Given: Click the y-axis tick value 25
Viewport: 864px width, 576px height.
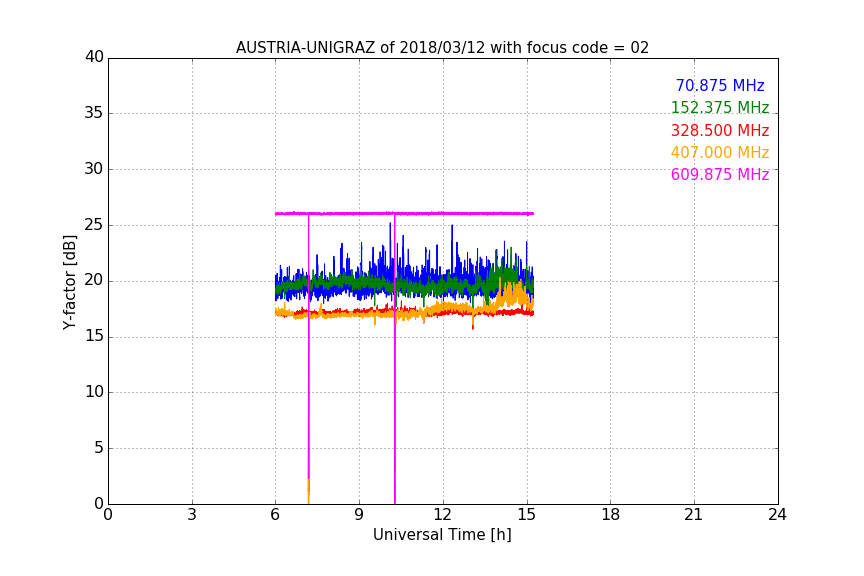Looking at the screenshot, I should pyautogui.click(x=94, y=225).
